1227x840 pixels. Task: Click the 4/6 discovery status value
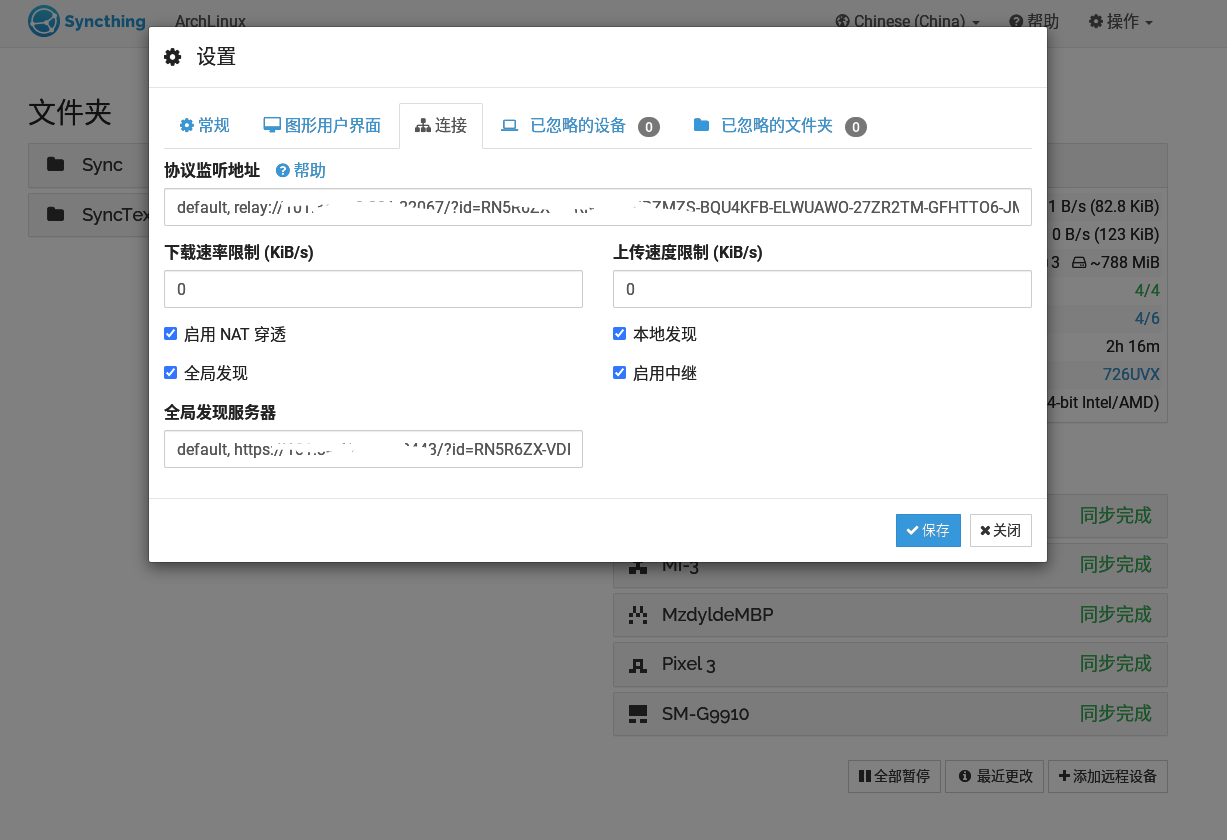point(1147,319)
